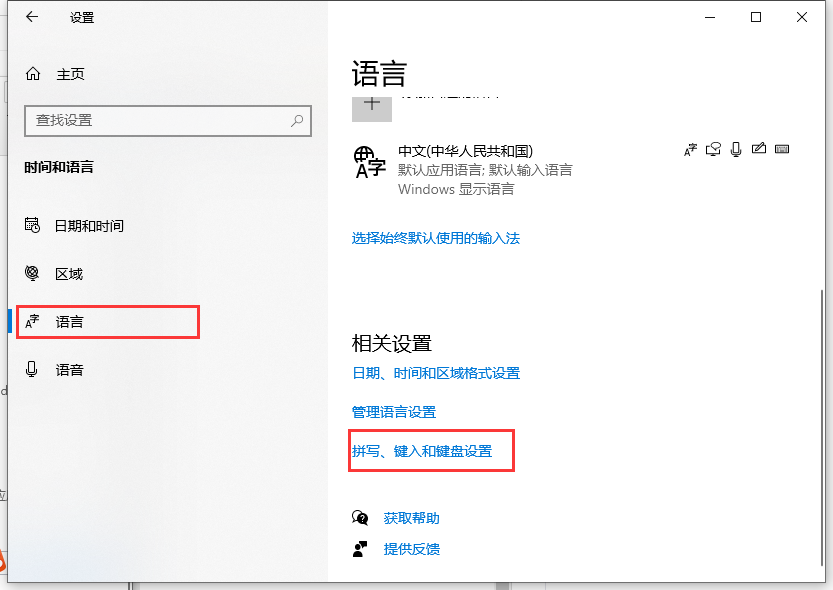Open the 日期和时间 settings page
Image resolution: width=833 pixels, height=590 pixels.
[x=89, y=226]
